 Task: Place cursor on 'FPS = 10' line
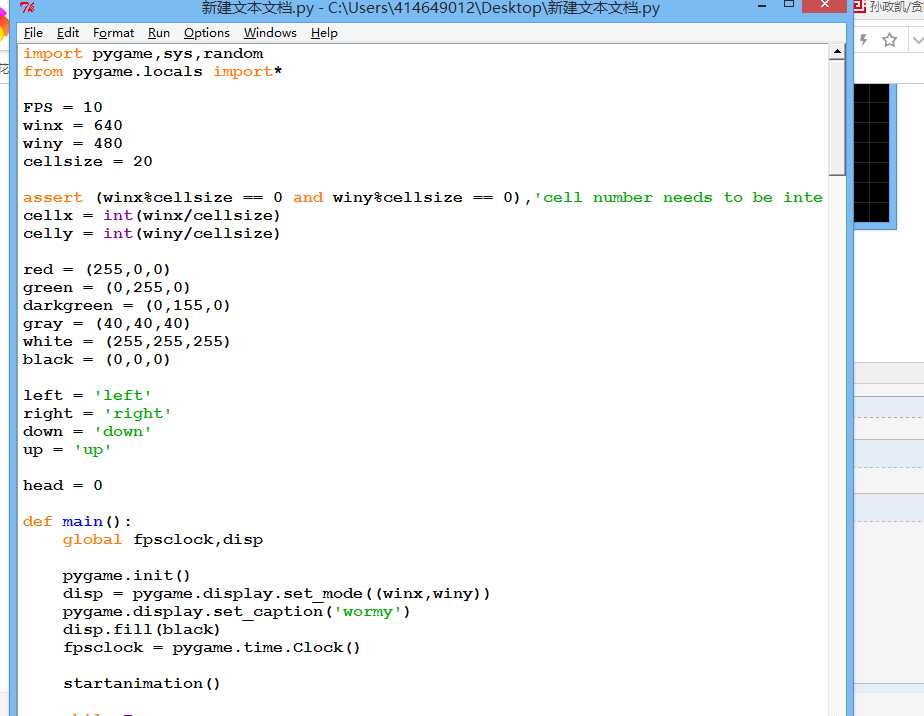click(x=62, y=107)
